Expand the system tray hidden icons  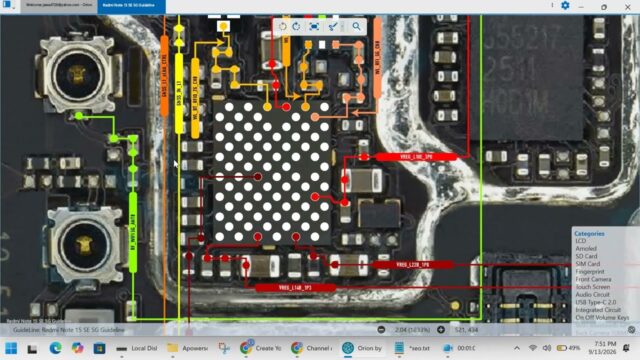[x=517, y=348]
